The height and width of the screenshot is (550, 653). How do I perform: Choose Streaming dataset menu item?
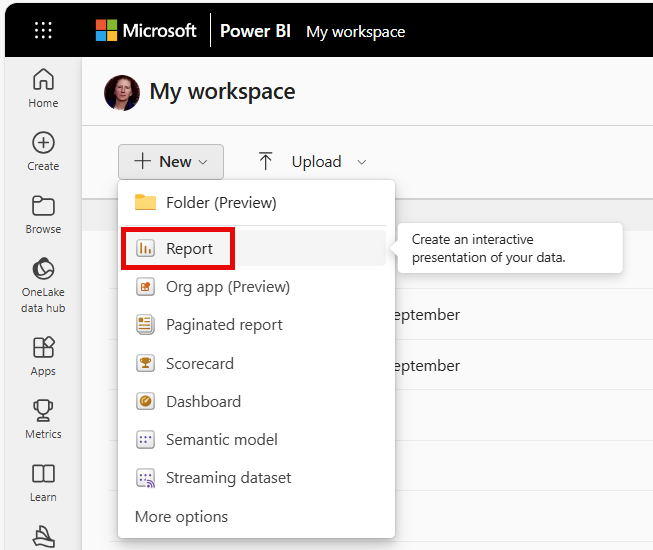(x=256, y=478)
